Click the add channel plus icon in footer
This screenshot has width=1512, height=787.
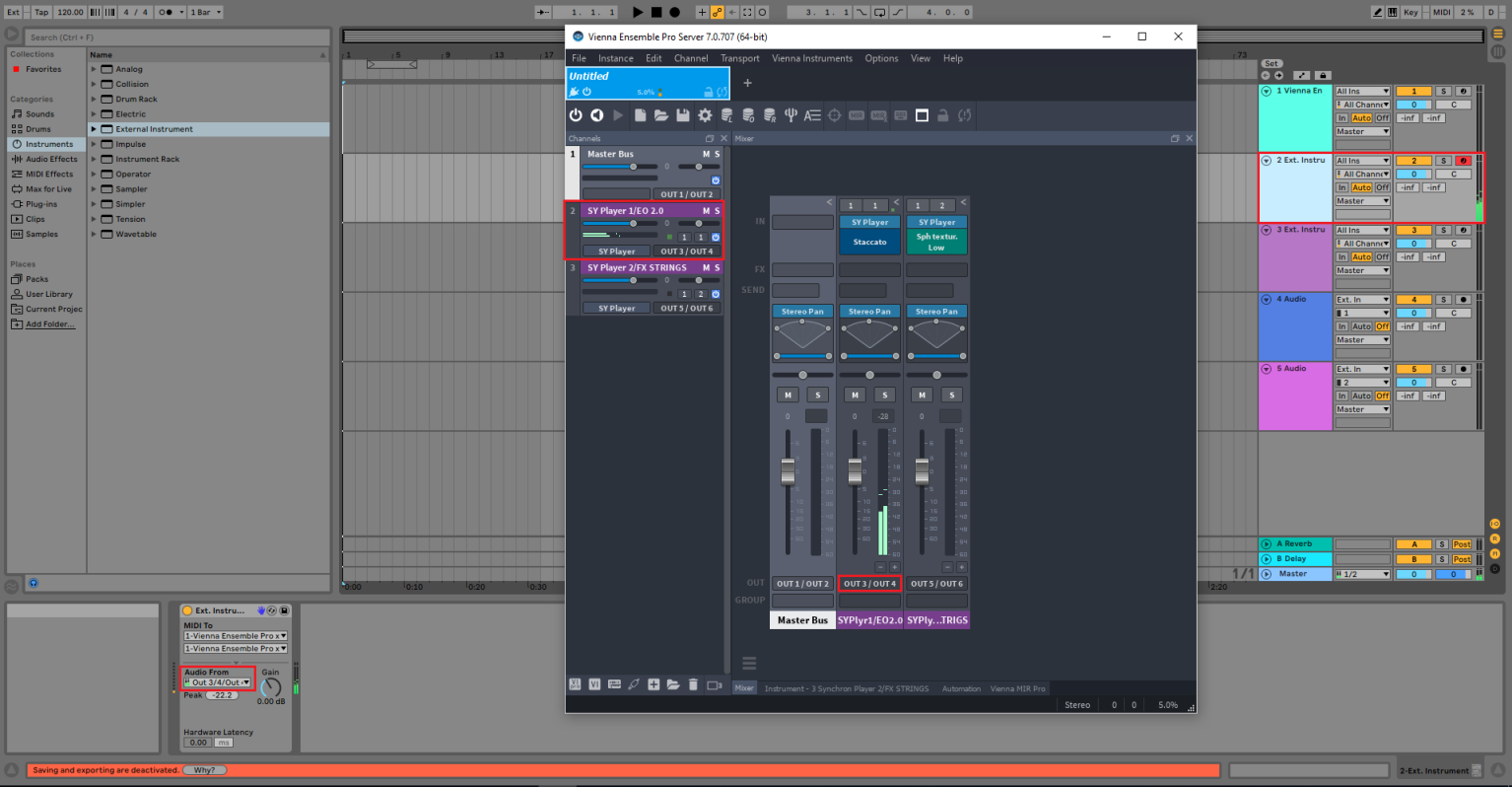653,684
